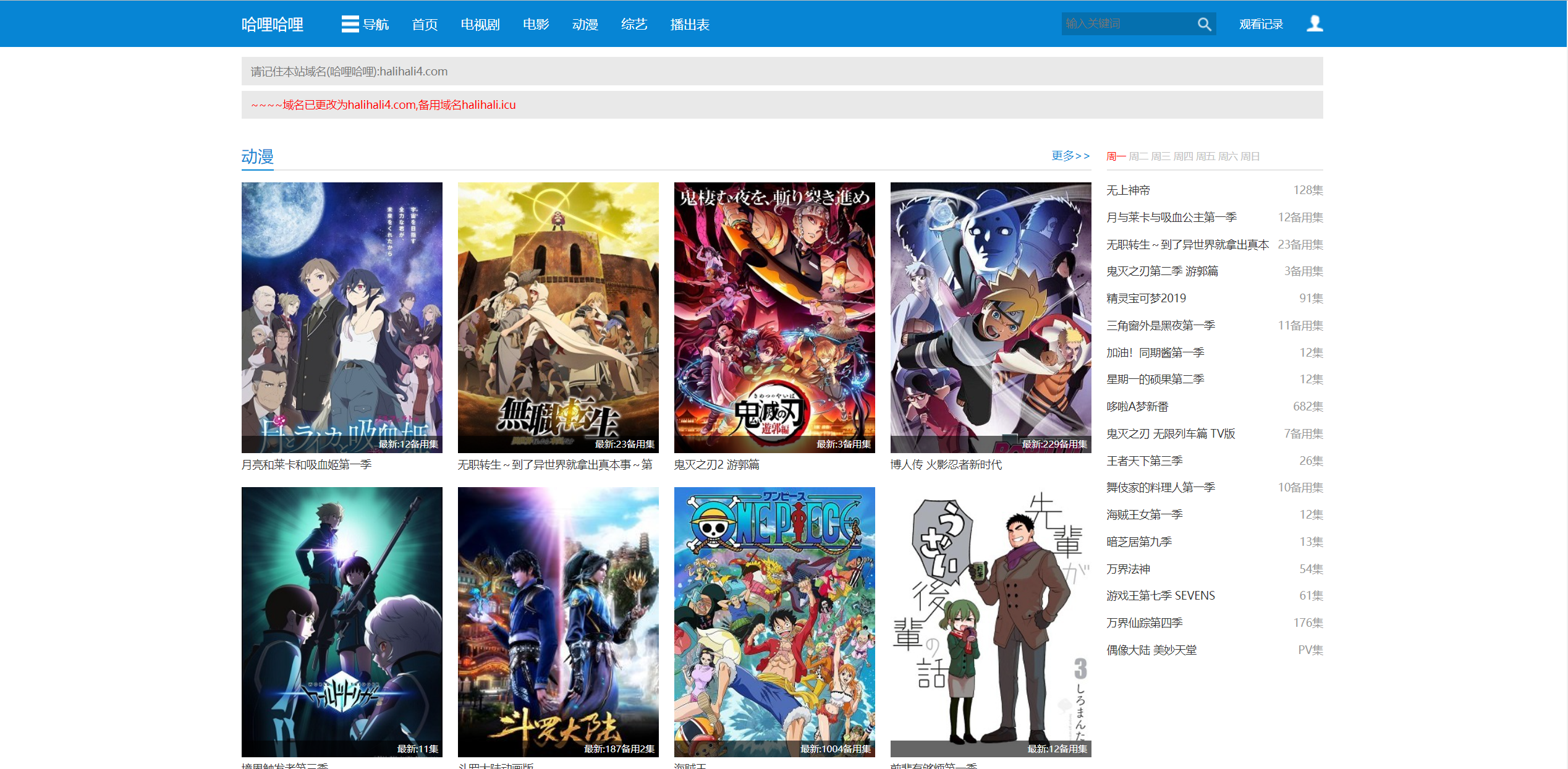Select the 周二 schedule tab
The image size is (1568, 769).
point(1138,156)
